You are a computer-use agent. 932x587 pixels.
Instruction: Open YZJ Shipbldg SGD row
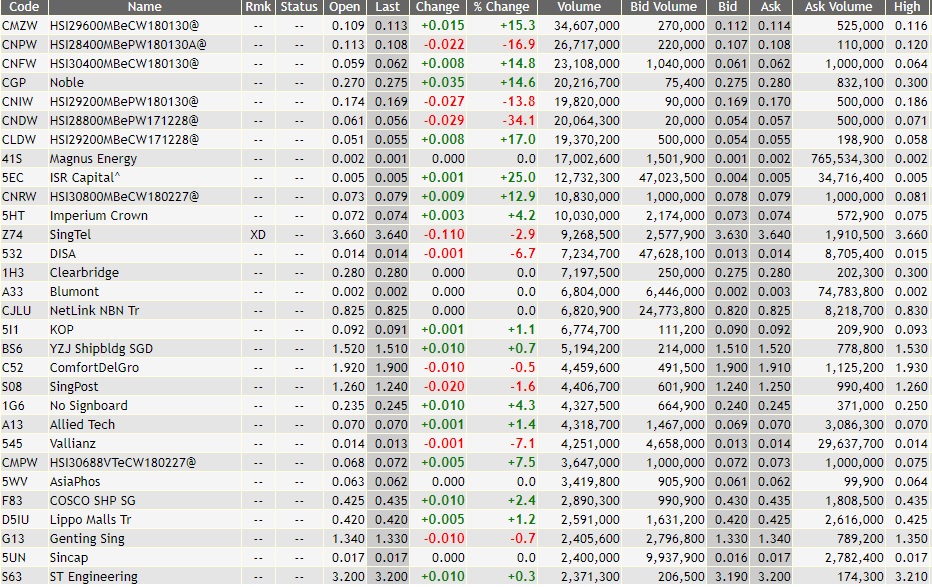(101, 349)
